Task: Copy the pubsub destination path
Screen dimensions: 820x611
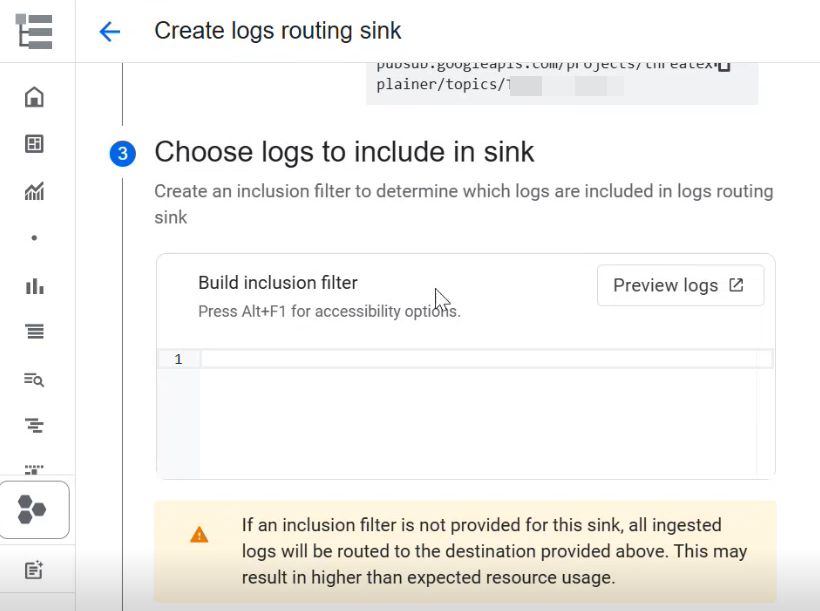Action: coord(724,66)
